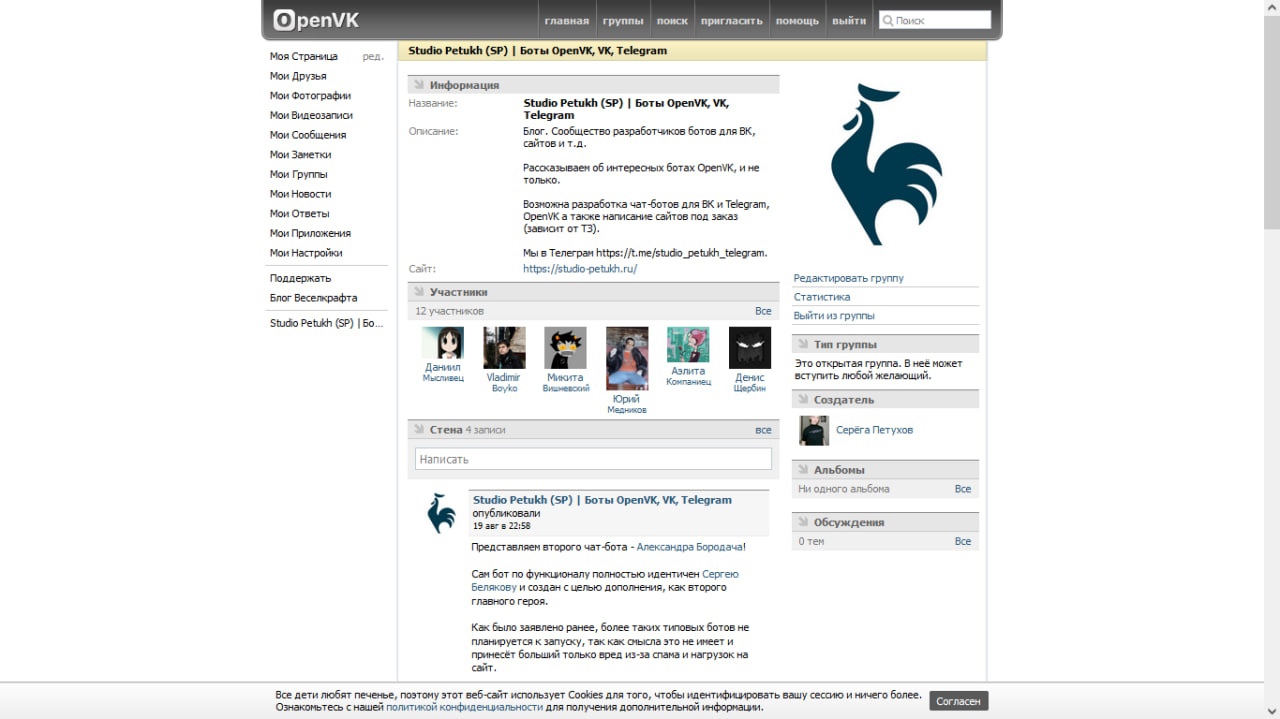The width and height of the screenshot is (1280, 719).
Task: Collapse the Тип группы section arrow
Action: point(803,344)
